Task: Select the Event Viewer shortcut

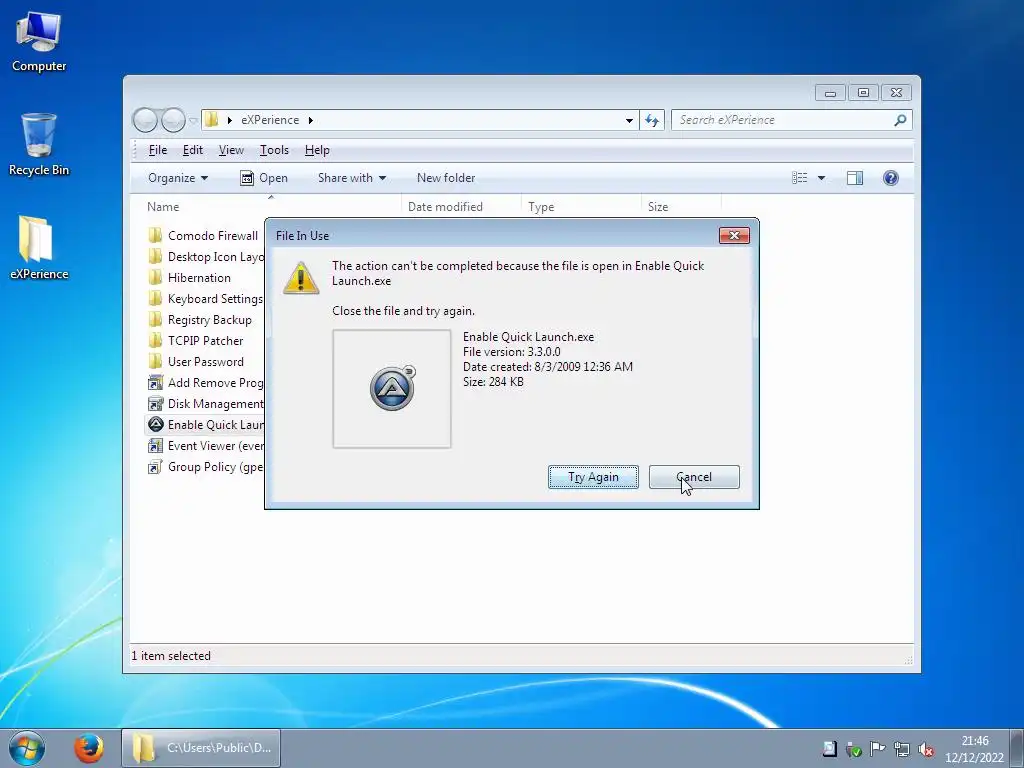Action: [204, 445]
